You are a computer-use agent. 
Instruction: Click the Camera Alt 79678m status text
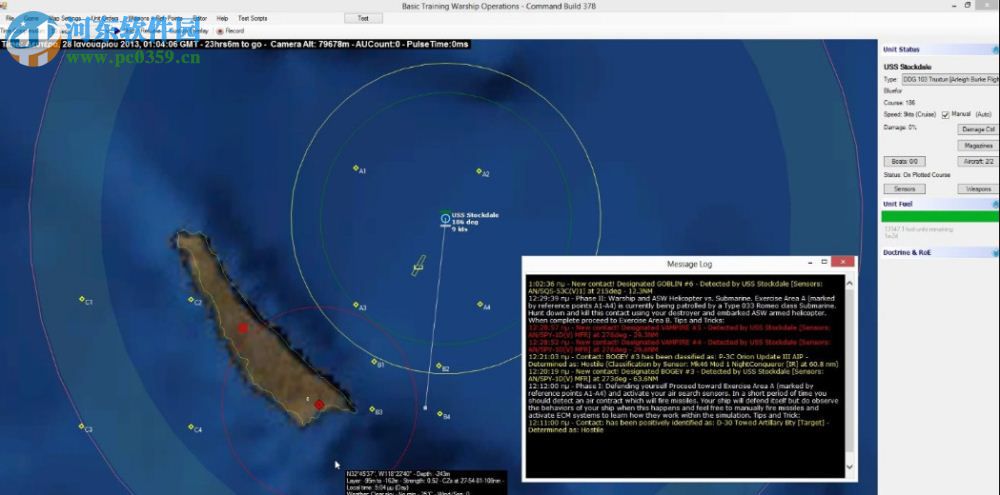311,44
